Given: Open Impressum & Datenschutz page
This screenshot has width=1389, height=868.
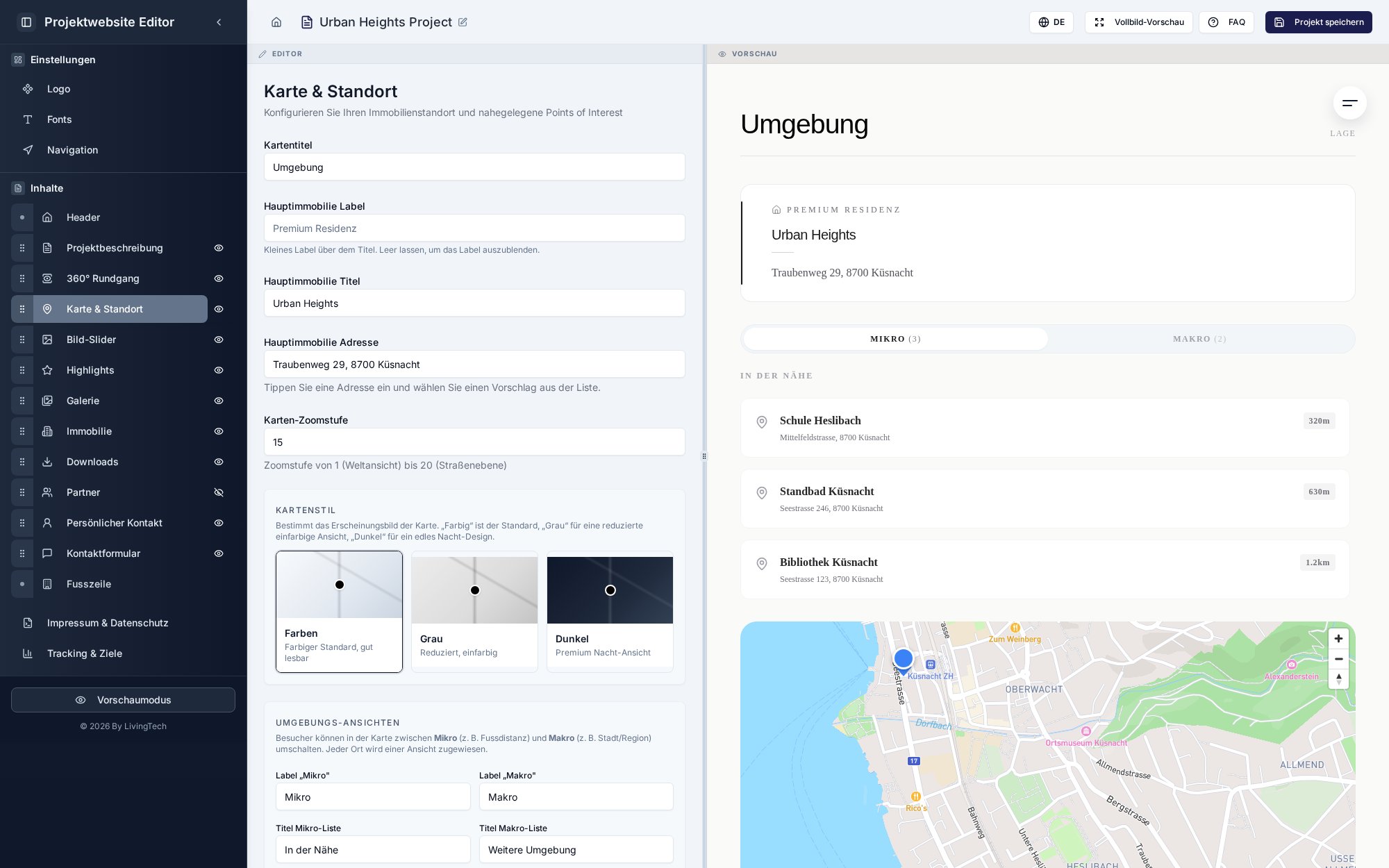Looking at the screenshot, I should (124, 623).
